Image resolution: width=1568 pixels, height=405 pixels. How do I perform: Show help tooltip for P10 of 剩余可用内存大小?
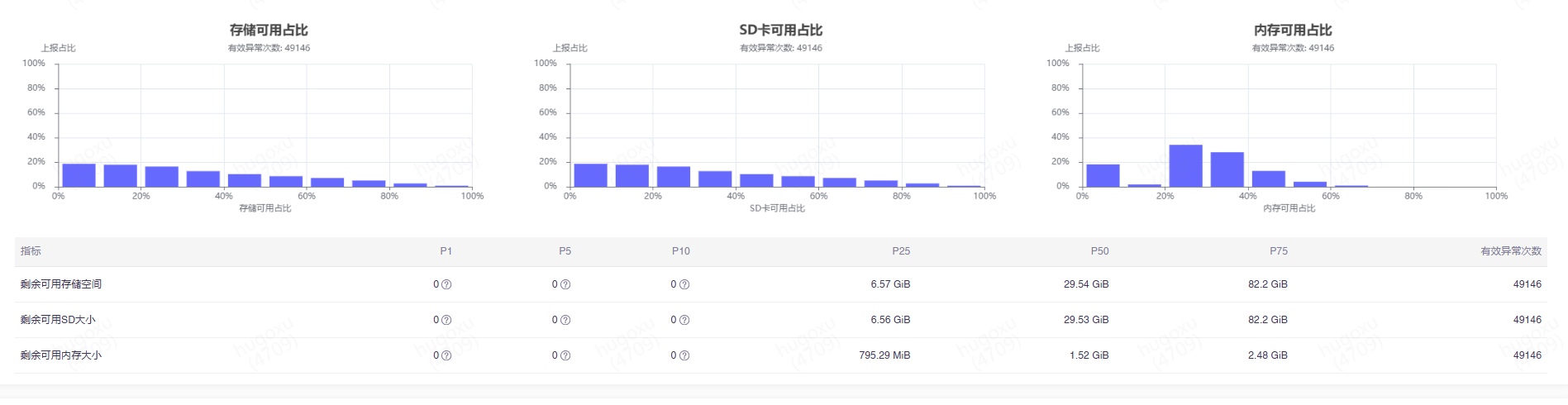click(x=684, y=355)
